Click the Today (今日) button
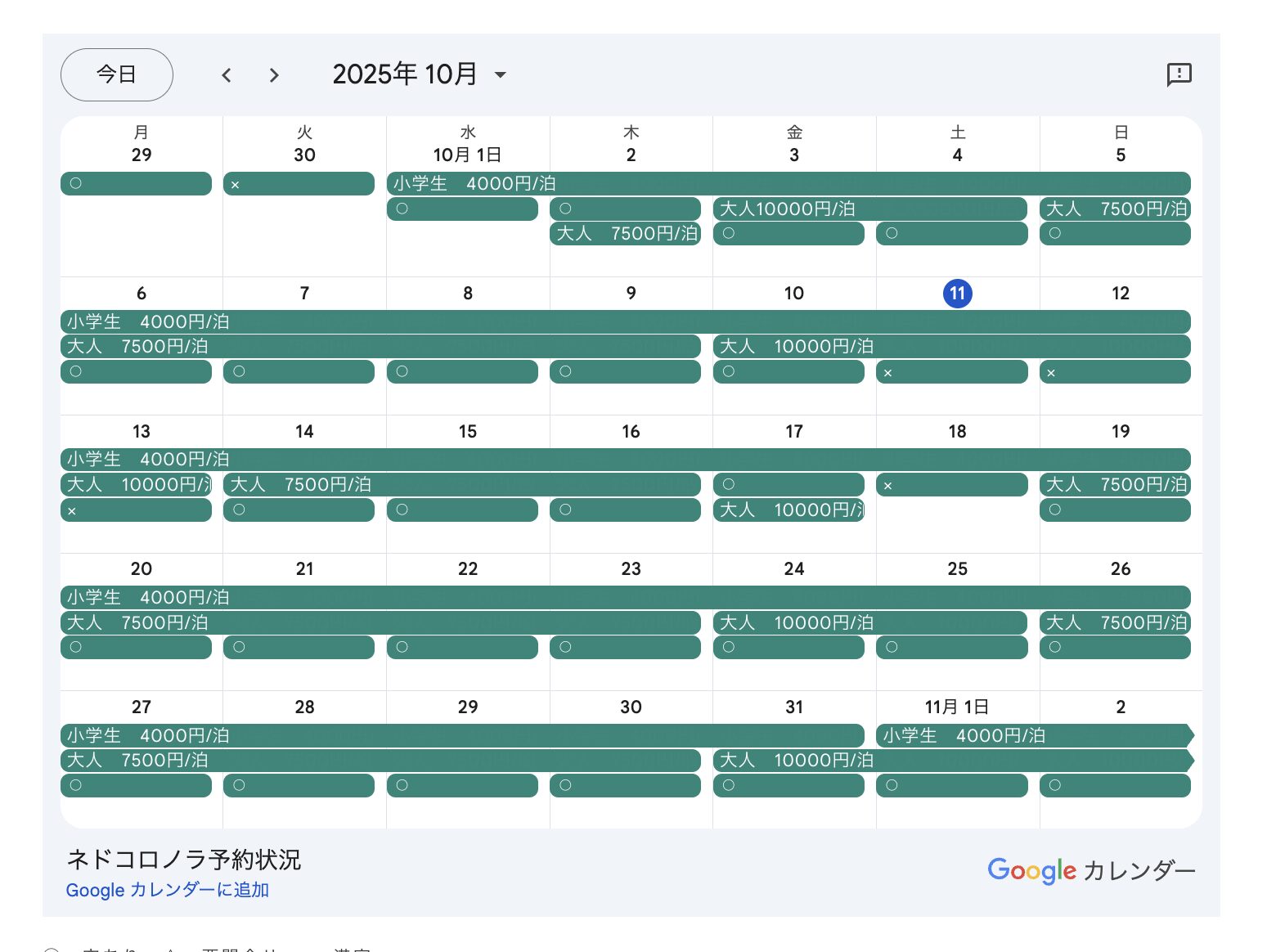1276x952 pixels. [116, 74]
